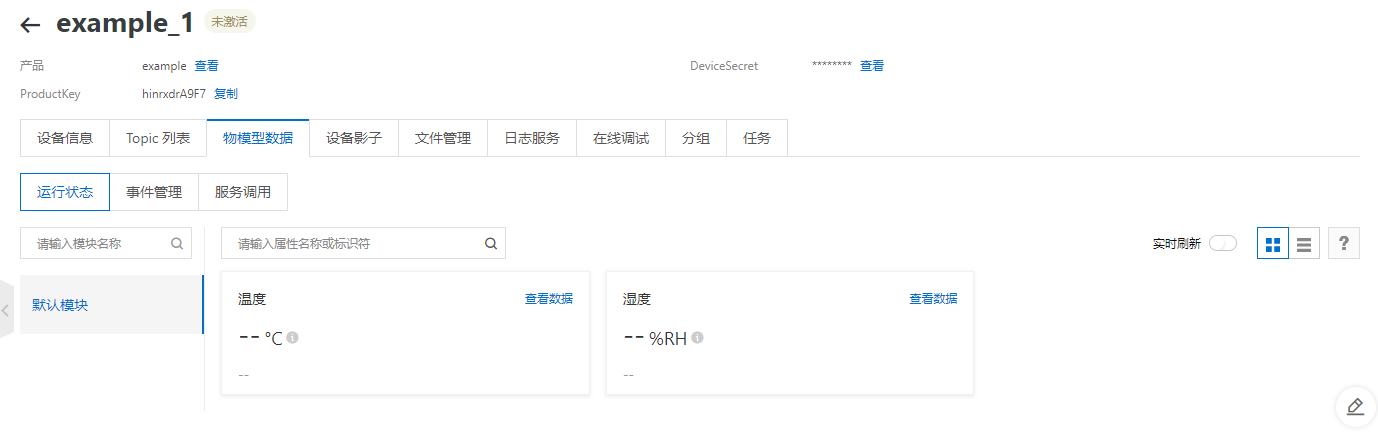Image resolution: width=1378 pixels, height=435 pixels.
Task: Click 查看数据 on the 温度 card
Action: (549, 299)
